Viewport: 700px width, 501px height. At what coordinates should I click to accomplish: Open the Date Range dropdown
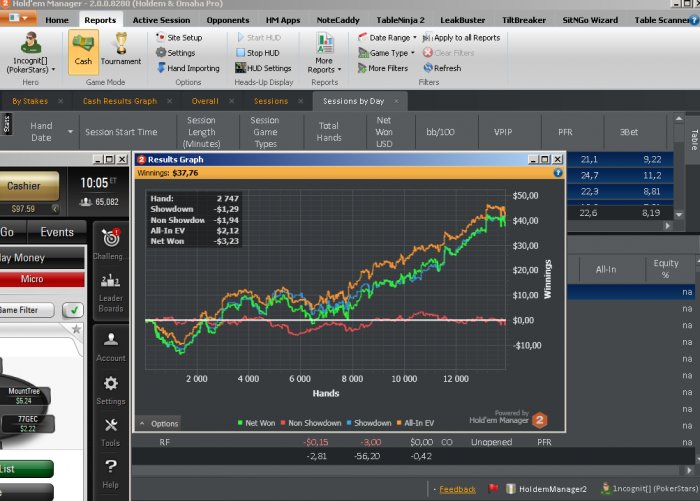(x=387, y=38)
